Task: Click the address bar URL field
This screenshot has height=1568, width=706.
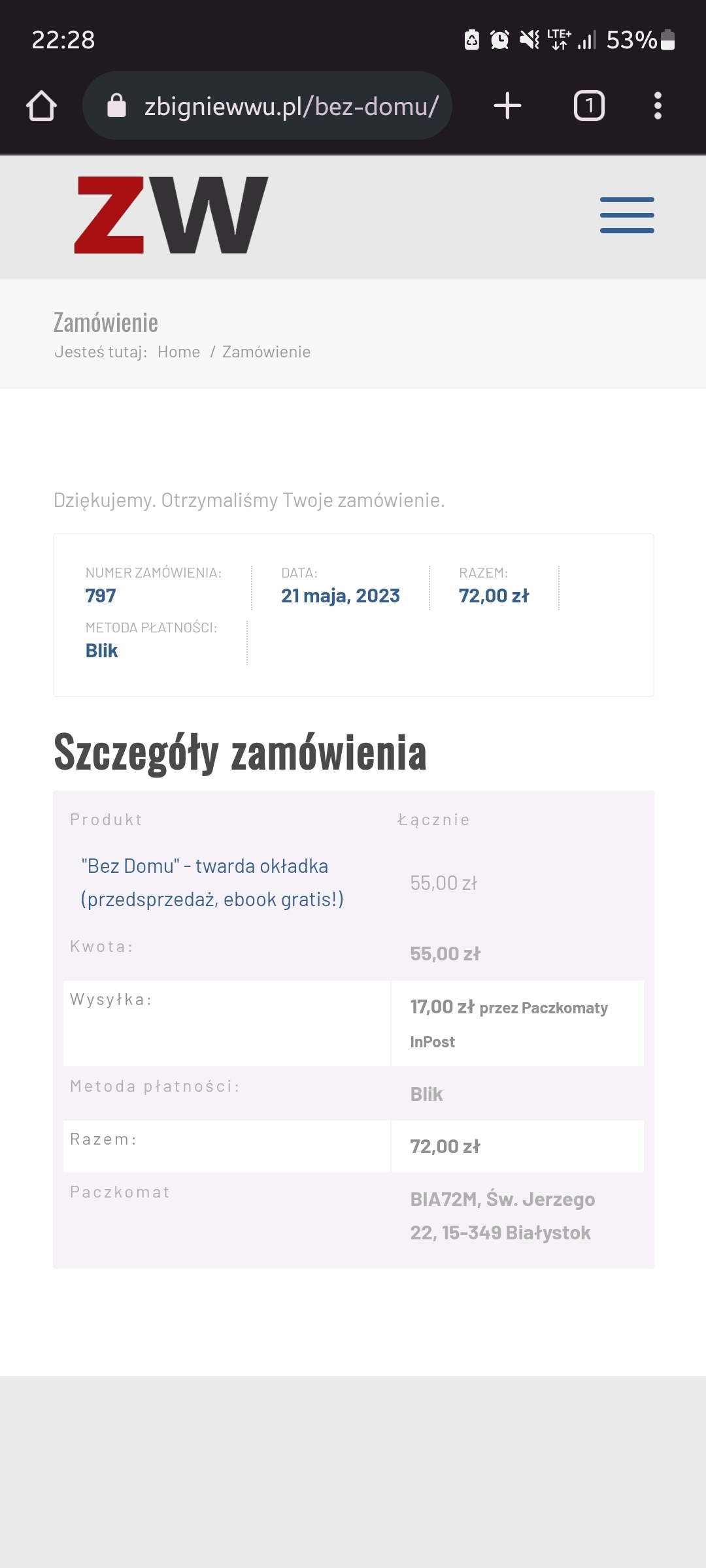Action: [291, 106]
